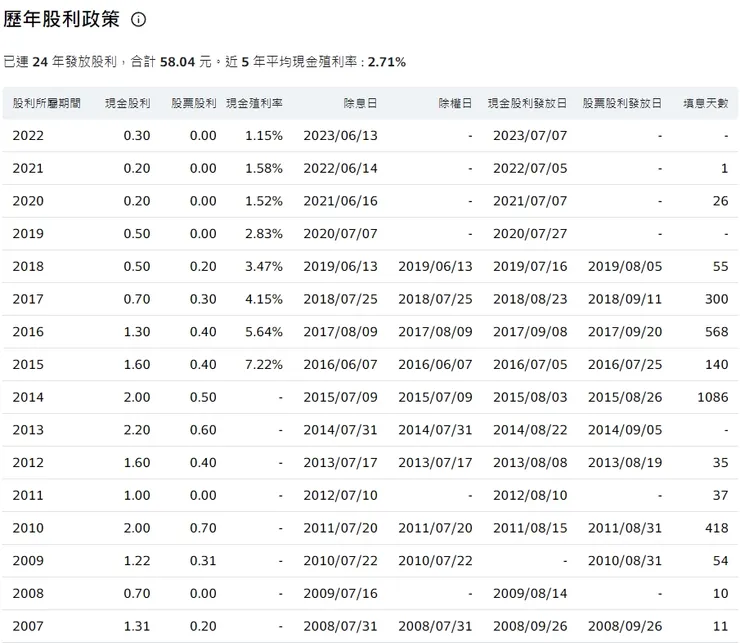Click the 58.04 total dividend figure

pyautogui.click(x=177, y=62)
